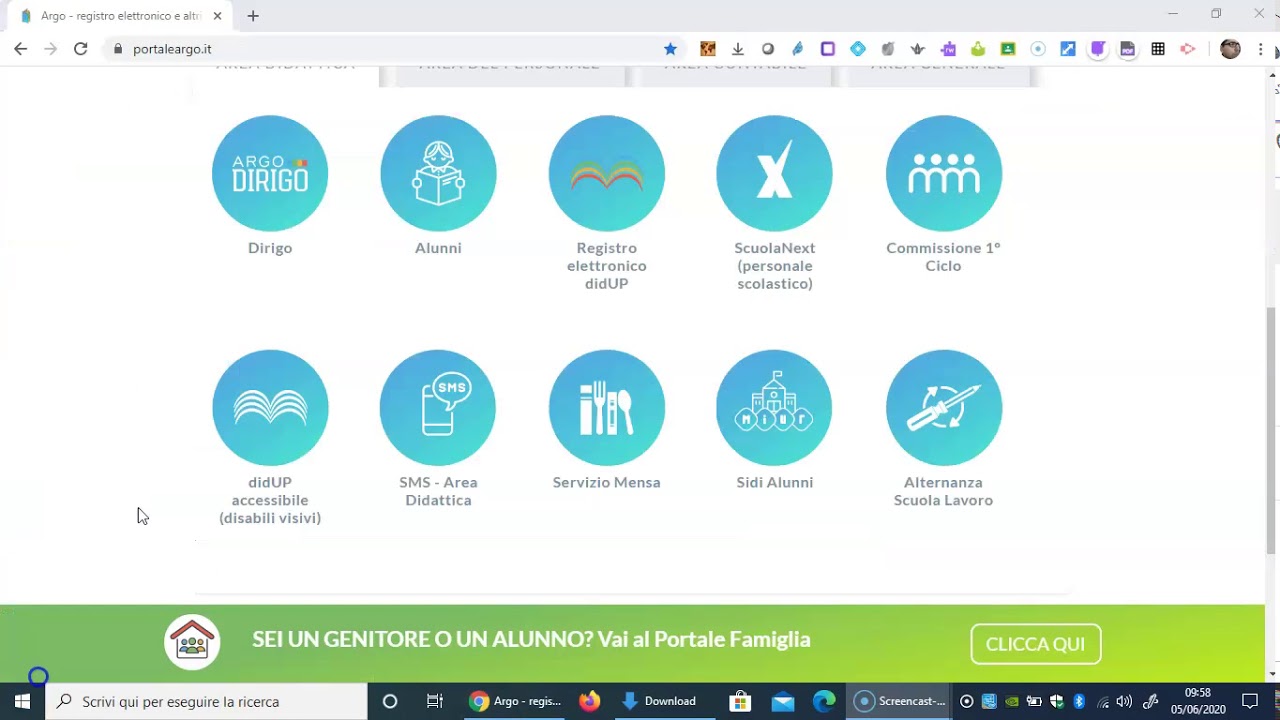Click the purple square extension icon
Screen dimensions: 1280x720
click(828, 49)
